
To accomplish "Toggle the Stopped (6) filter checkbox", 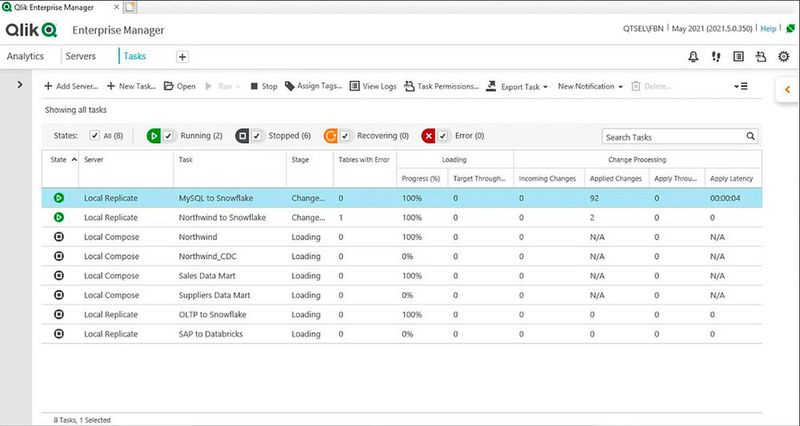I will pos(257,136).
